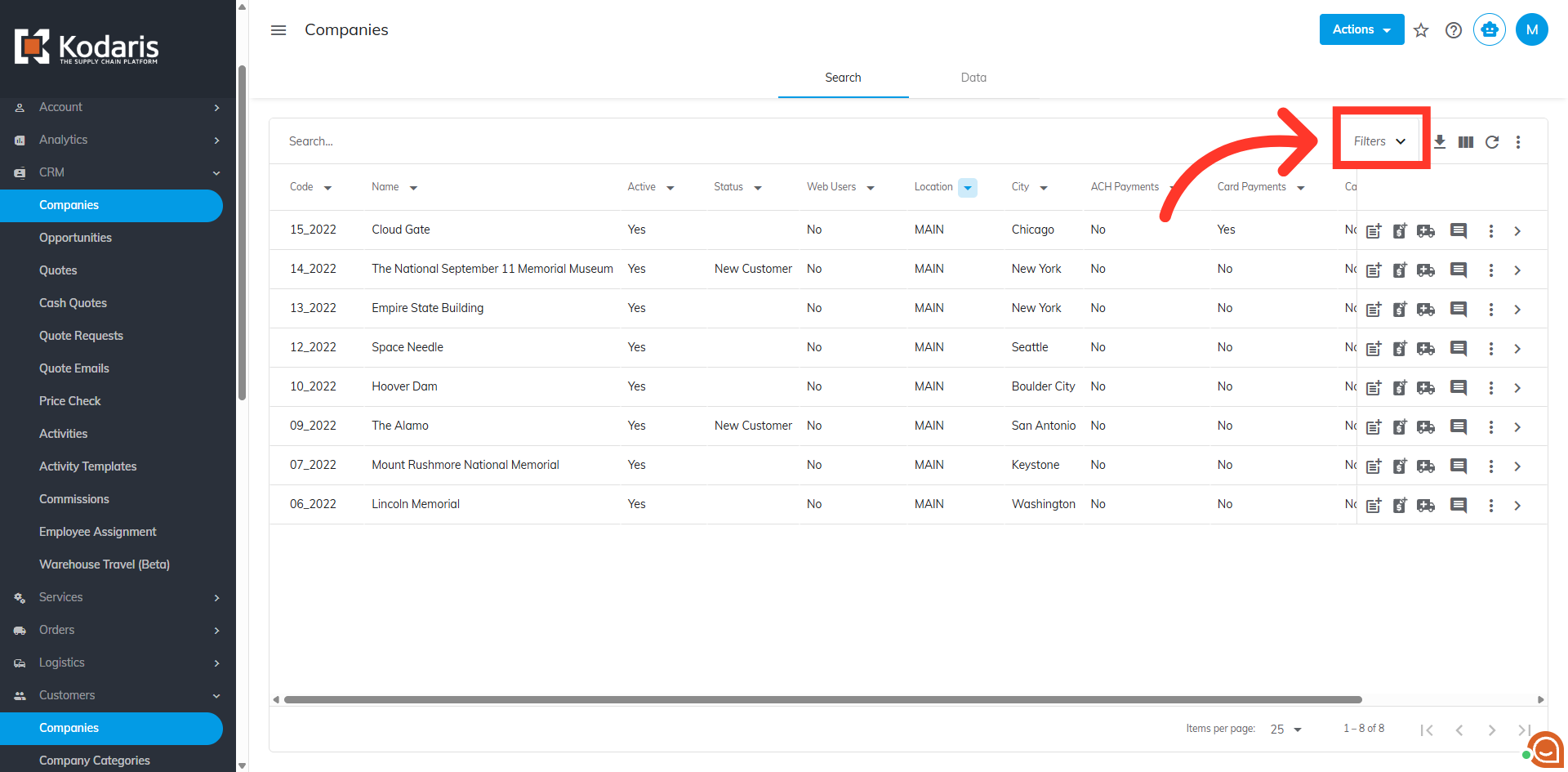Go to next page of results
The height and width of the screenshot is (772, 1568).
point(1492,730)
